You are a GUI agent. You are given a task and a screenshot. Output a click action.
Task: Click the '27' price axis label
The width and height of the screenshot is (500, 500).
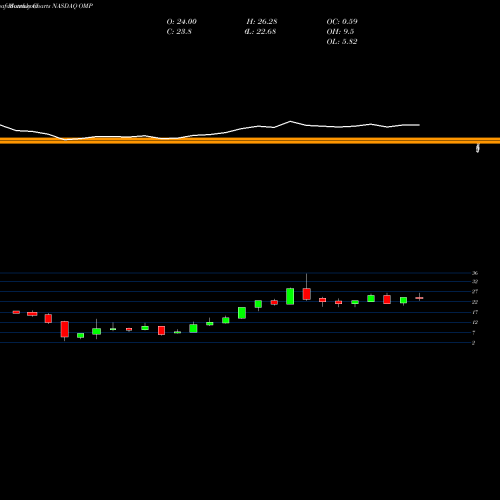tap(475, 292)
